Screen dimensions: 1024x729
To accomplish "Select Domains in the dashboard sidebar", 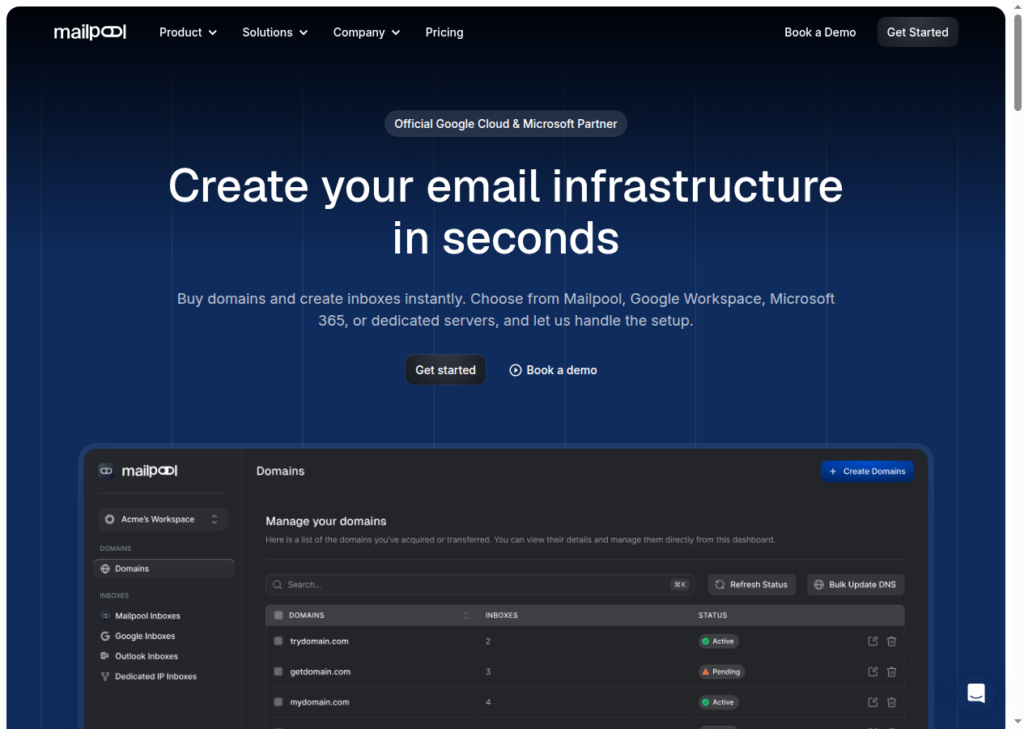I will click(x=163, y=569).
